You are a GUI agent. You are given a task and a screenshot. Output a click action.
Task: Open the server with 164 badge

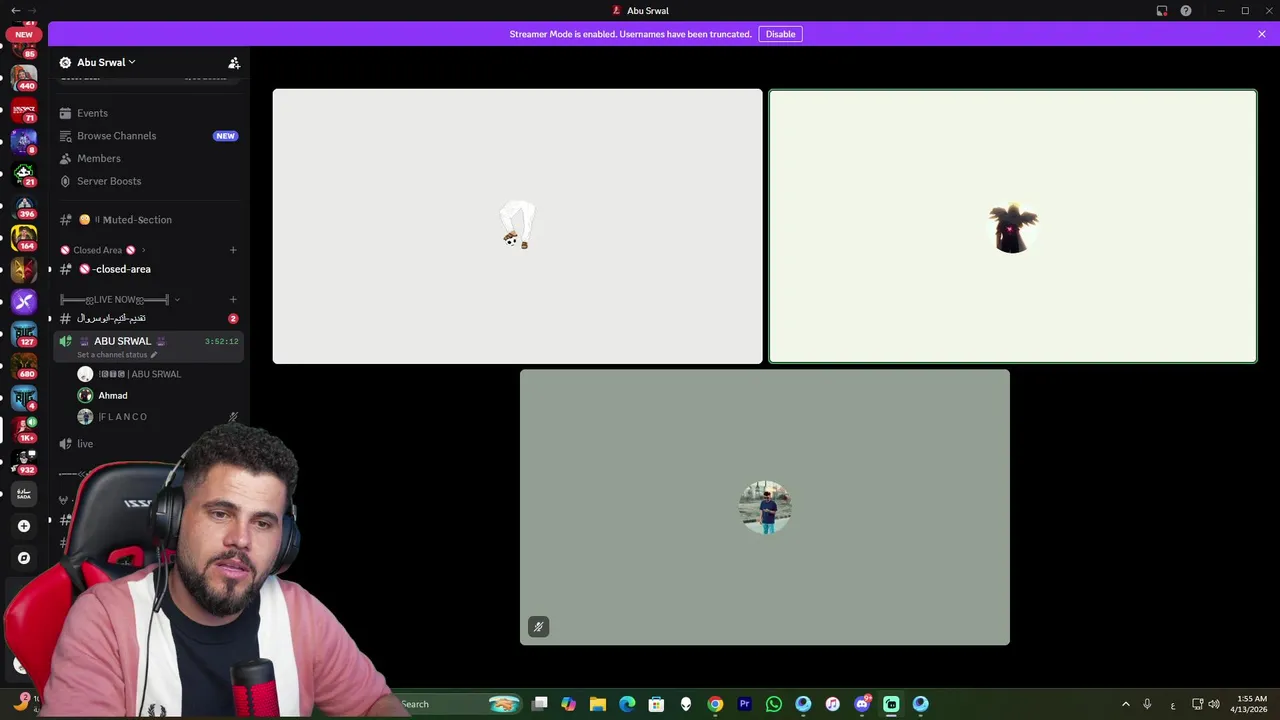pyautogui.click(x=24, y=237)
